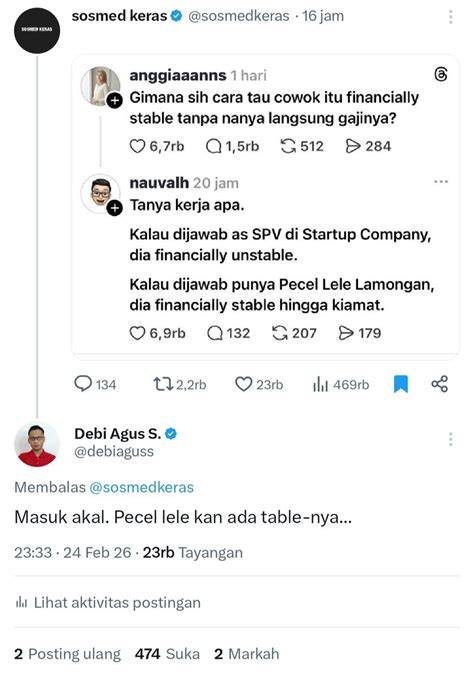
Task: Open sosmed keras profile avatar
Action: click(37, 30)
